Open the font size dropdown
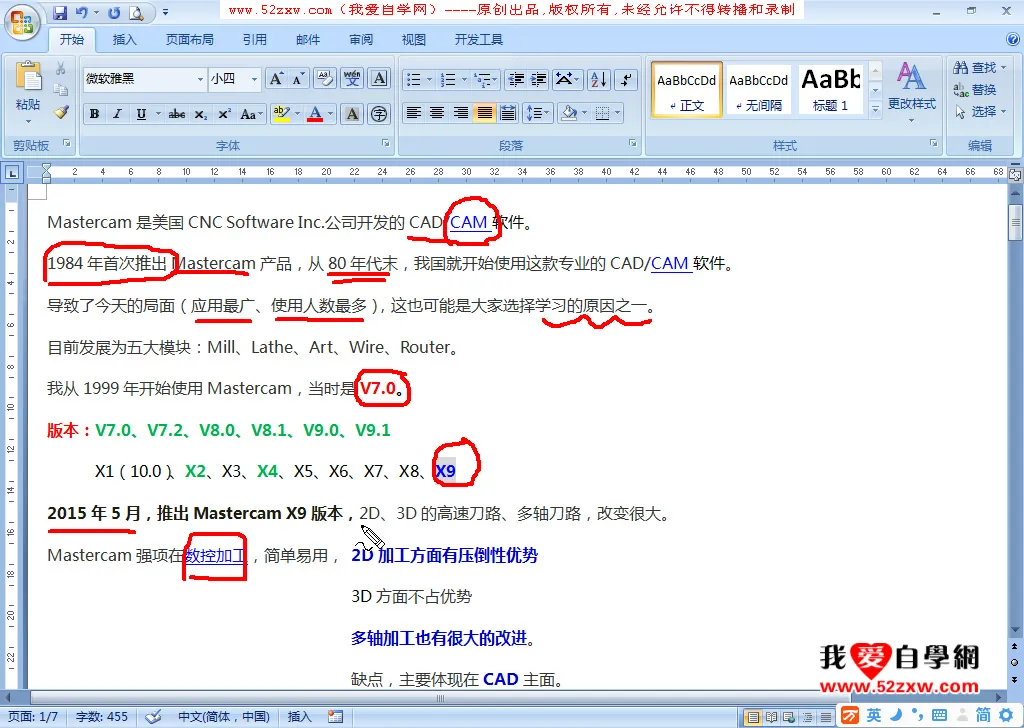The width and height of the screenshot is (1024, 728). [x=254, y=79]
